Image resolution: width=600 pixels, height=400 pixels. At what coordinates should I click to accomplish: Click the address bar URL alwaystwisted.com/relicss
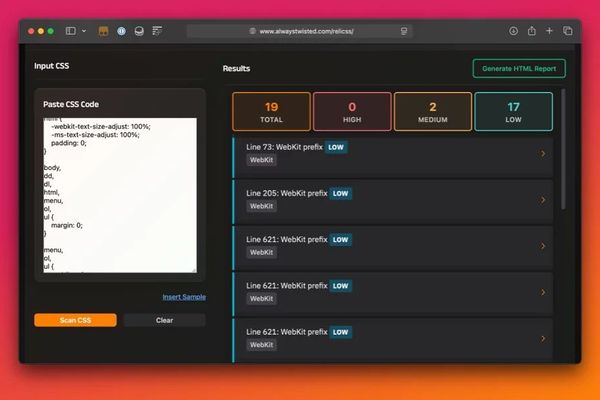click(307, 31)
